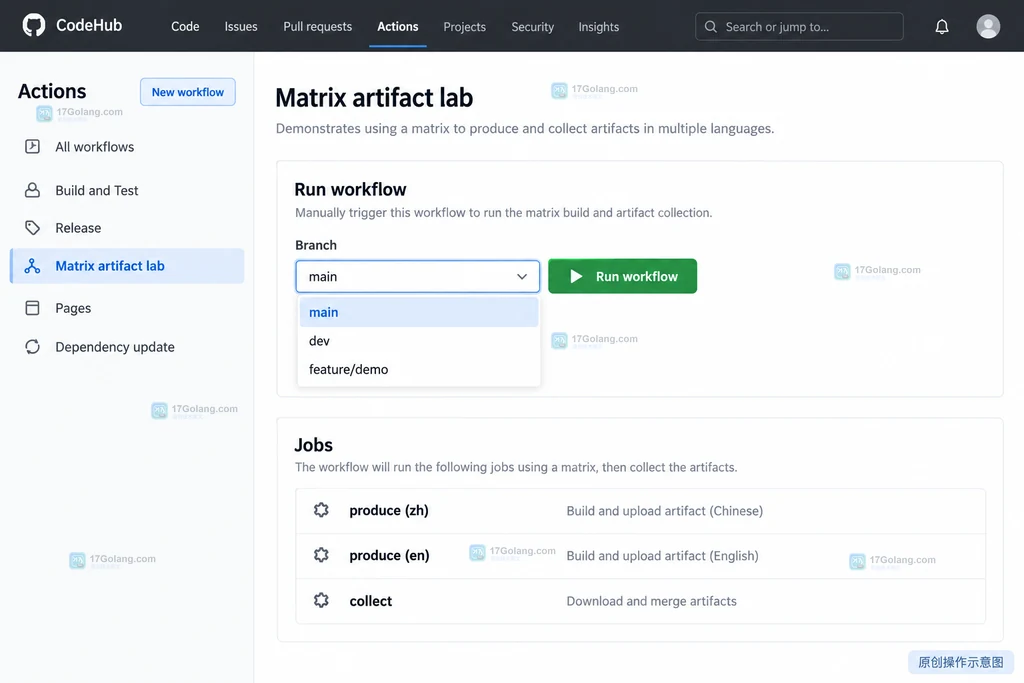Focus the Search or jump to field

click(799, 27)
